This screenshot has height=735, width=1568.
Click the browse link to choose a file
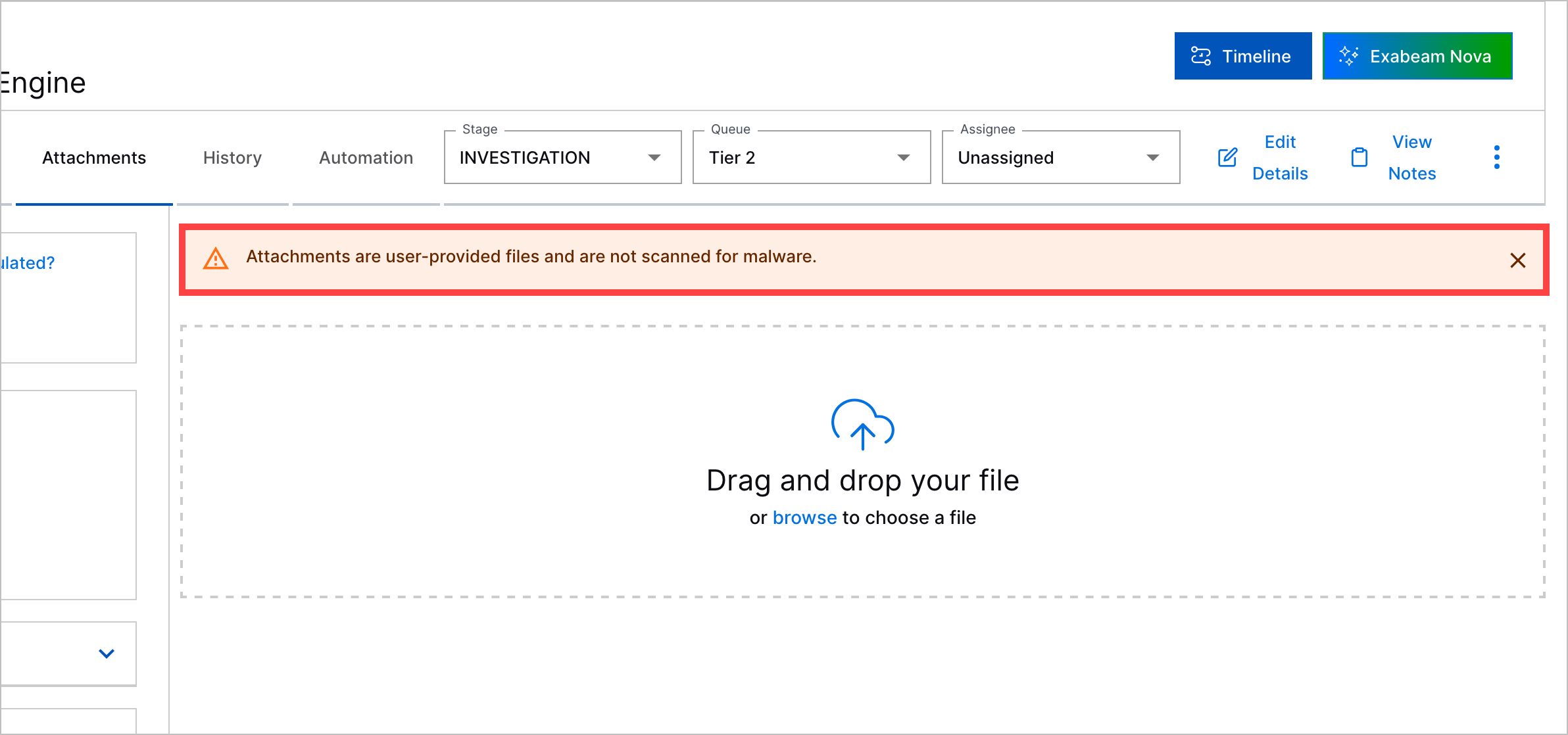pos(805,517)
